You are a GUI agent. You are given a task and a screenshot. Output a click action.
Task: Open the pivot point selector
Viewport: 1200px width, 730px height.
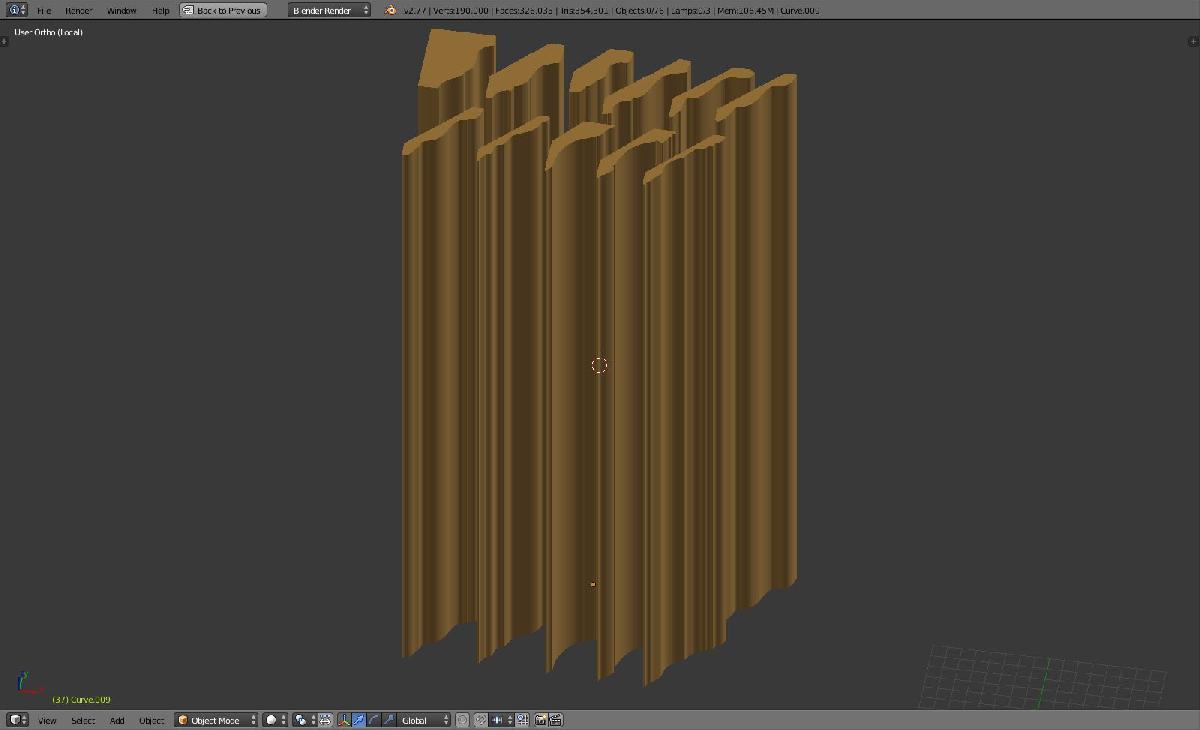pyautogui.click(x=304, y=720)
